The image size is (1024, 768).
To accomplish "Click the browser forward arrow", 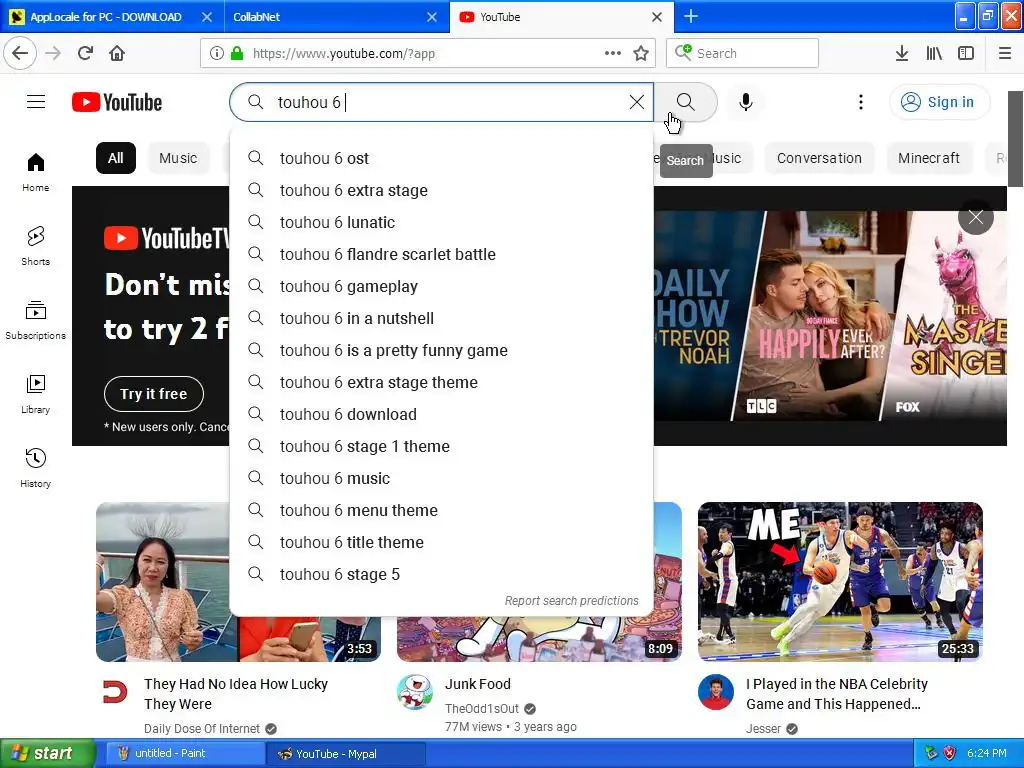I will point(53,53).
